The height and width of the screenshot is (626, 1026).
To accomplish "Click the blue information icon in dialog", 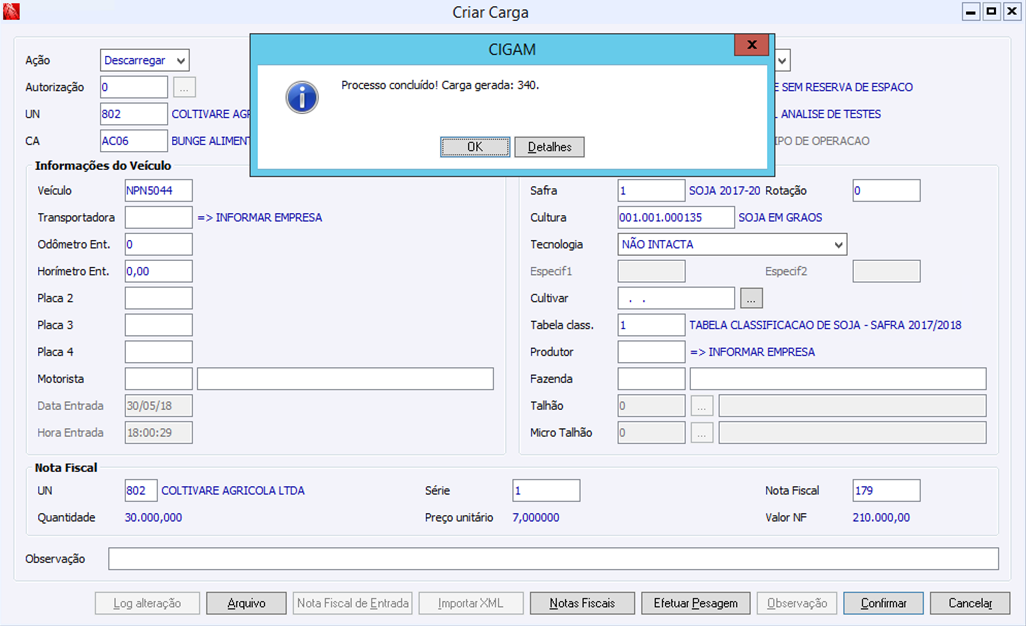I will [302, 97].
